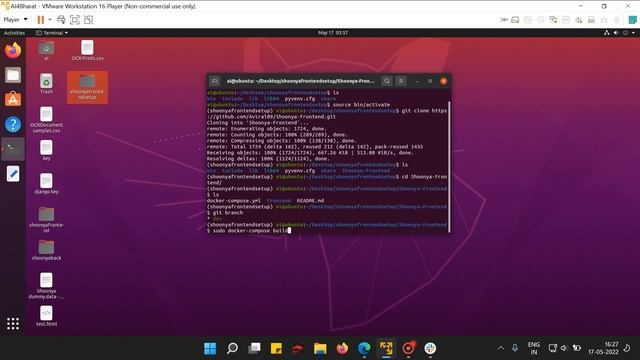
Task: Open Windows taskbar search
Action: pos(232,348)
